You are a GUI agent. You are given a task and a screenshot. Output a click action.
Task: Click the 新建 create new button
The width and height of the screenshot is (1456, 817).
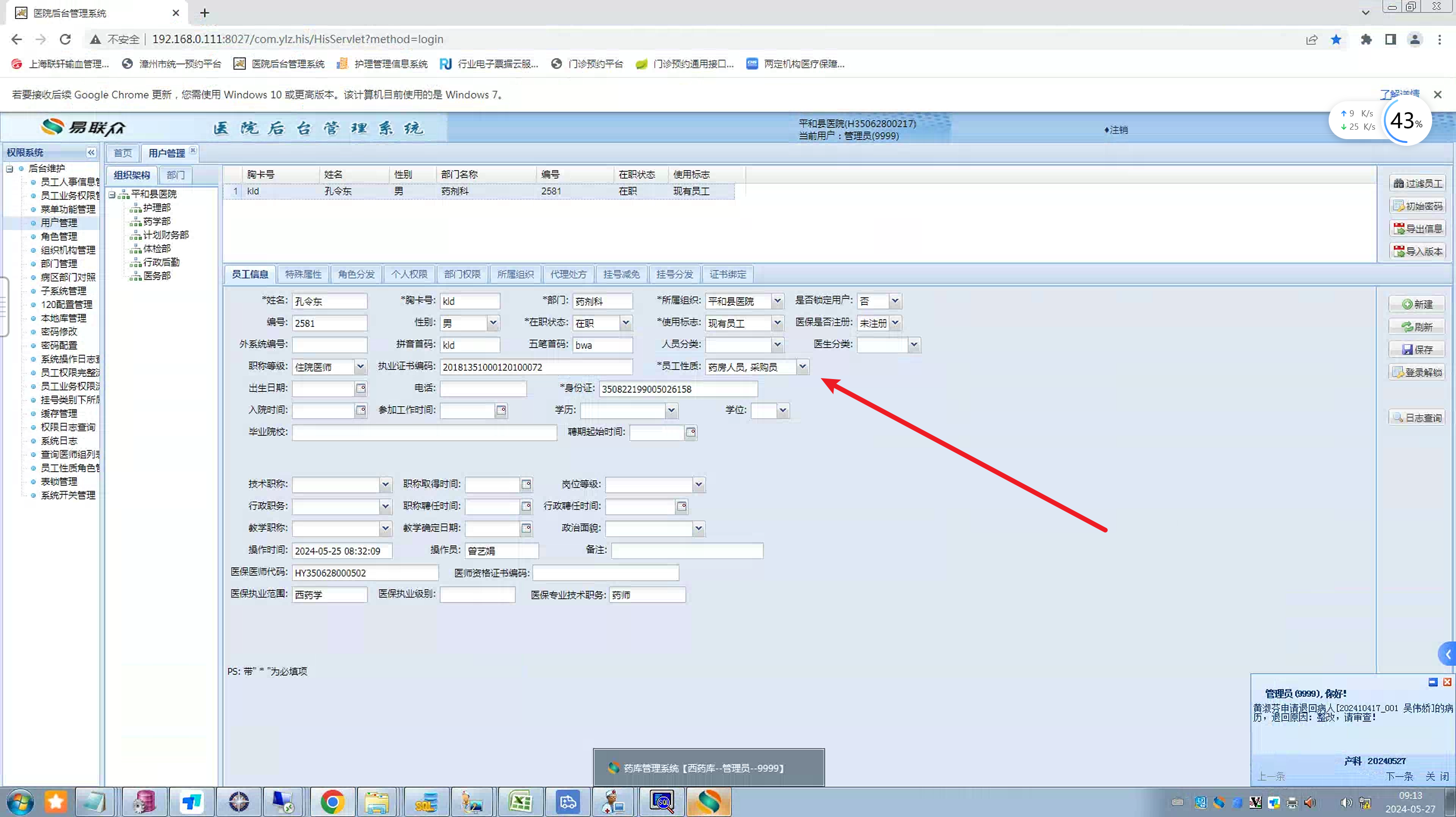pyautogui.click(x=1417, y=304)
